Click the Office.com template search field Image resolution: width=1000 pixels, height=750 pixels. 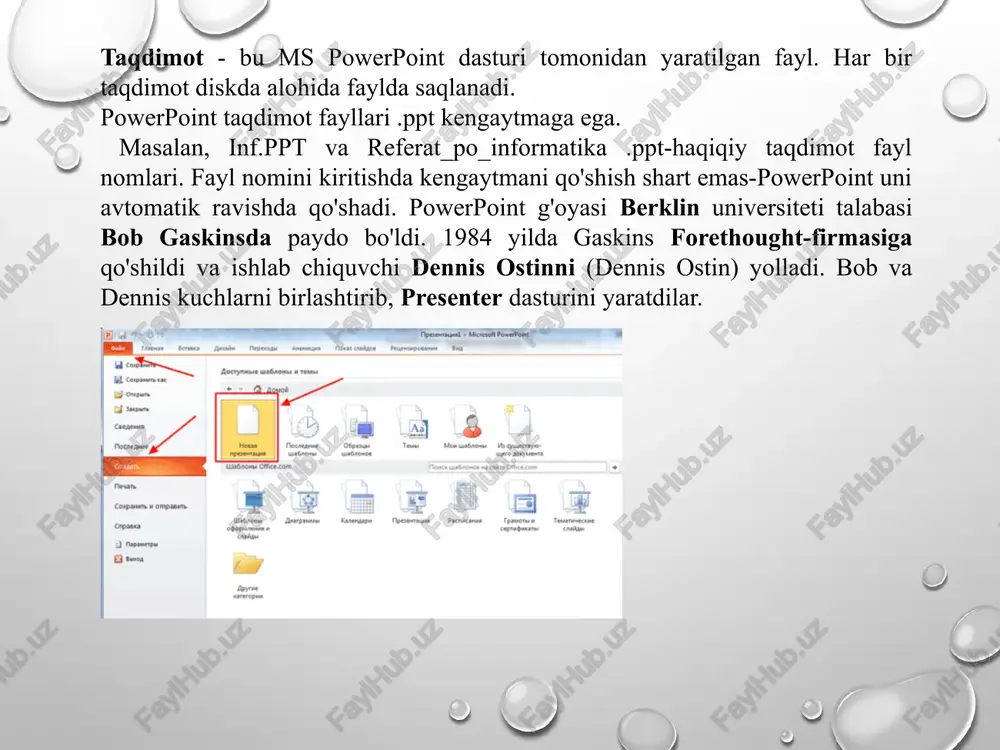click(517, 467)
